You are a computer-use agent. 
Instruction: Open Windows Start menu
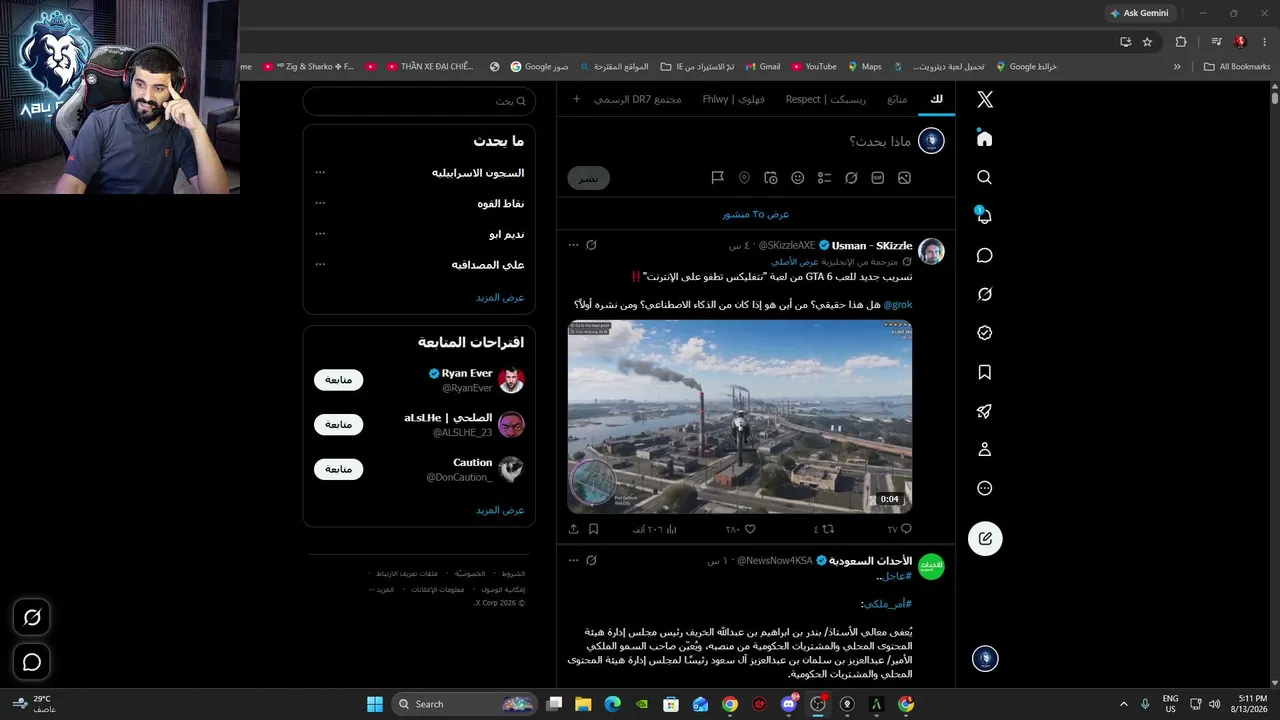pos(375,704)
